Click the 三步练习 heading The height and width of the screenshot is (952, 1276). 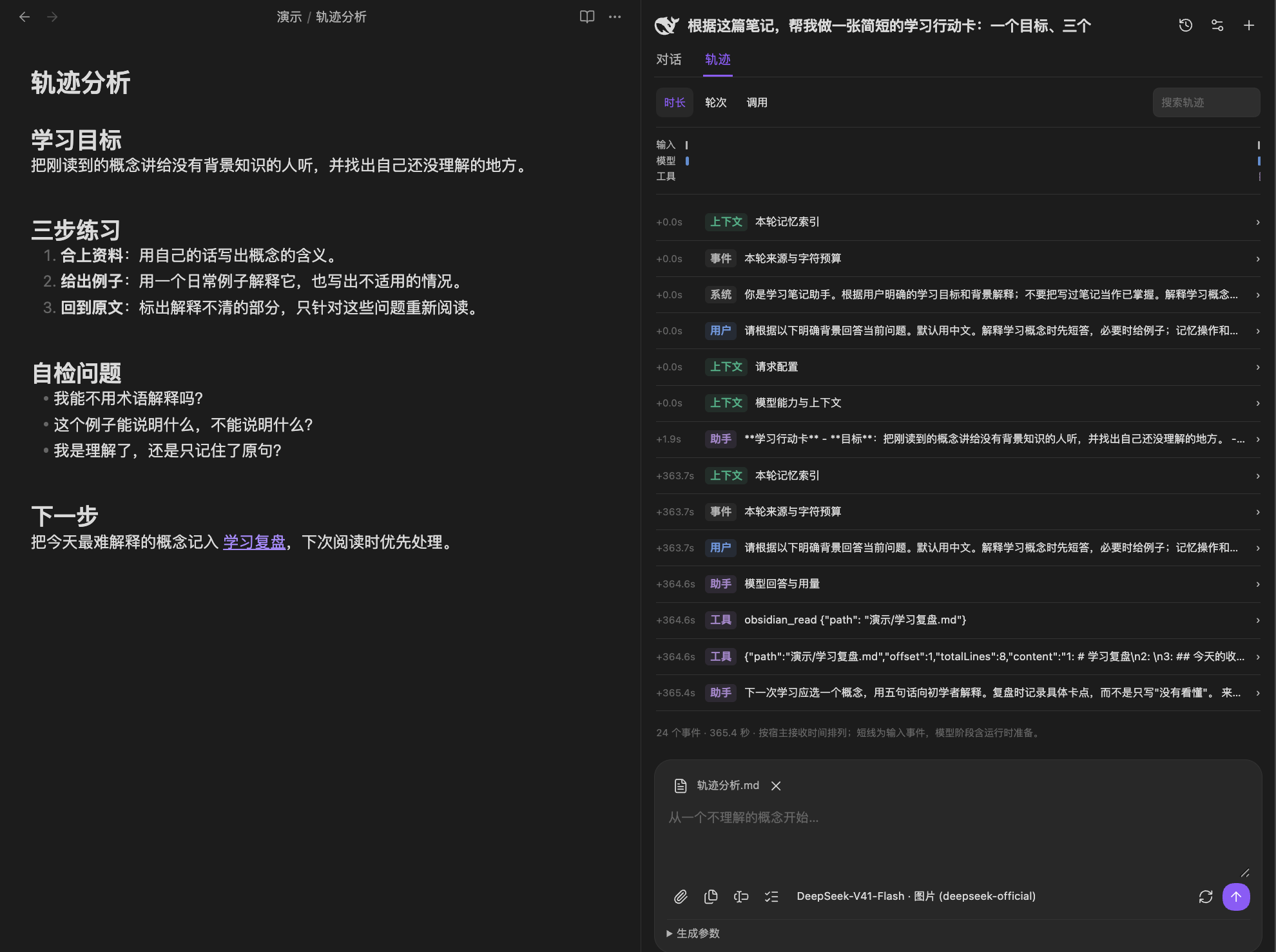click(x=76, y=230)
